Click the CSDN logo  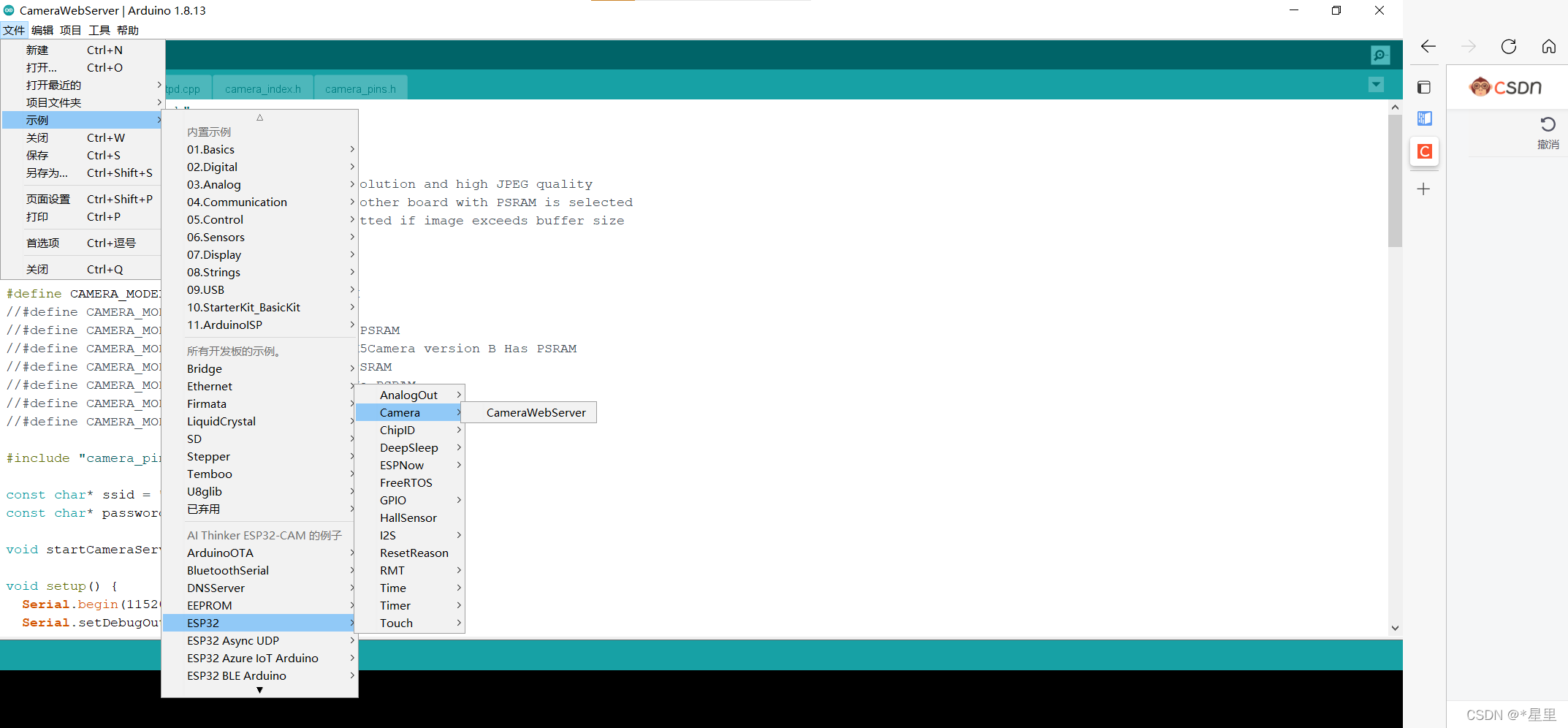pos(1506,87)
